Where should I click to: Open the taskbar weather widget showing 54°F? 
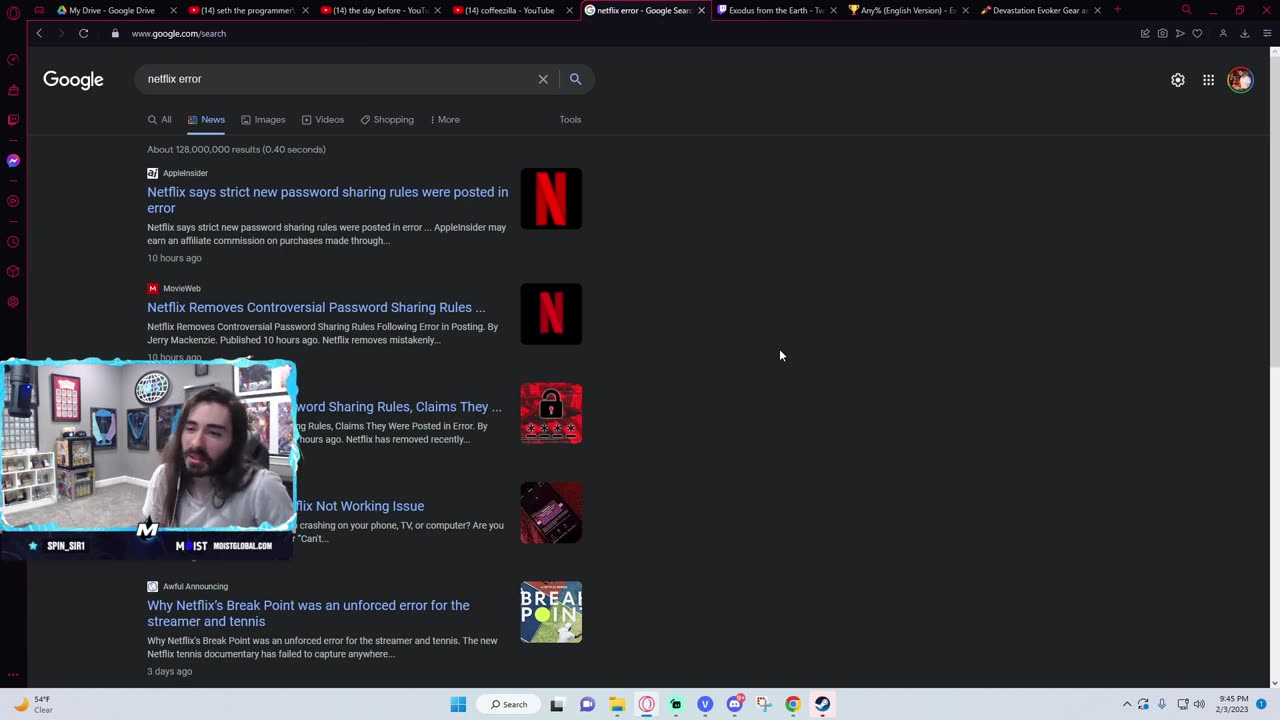coord(32,704)
